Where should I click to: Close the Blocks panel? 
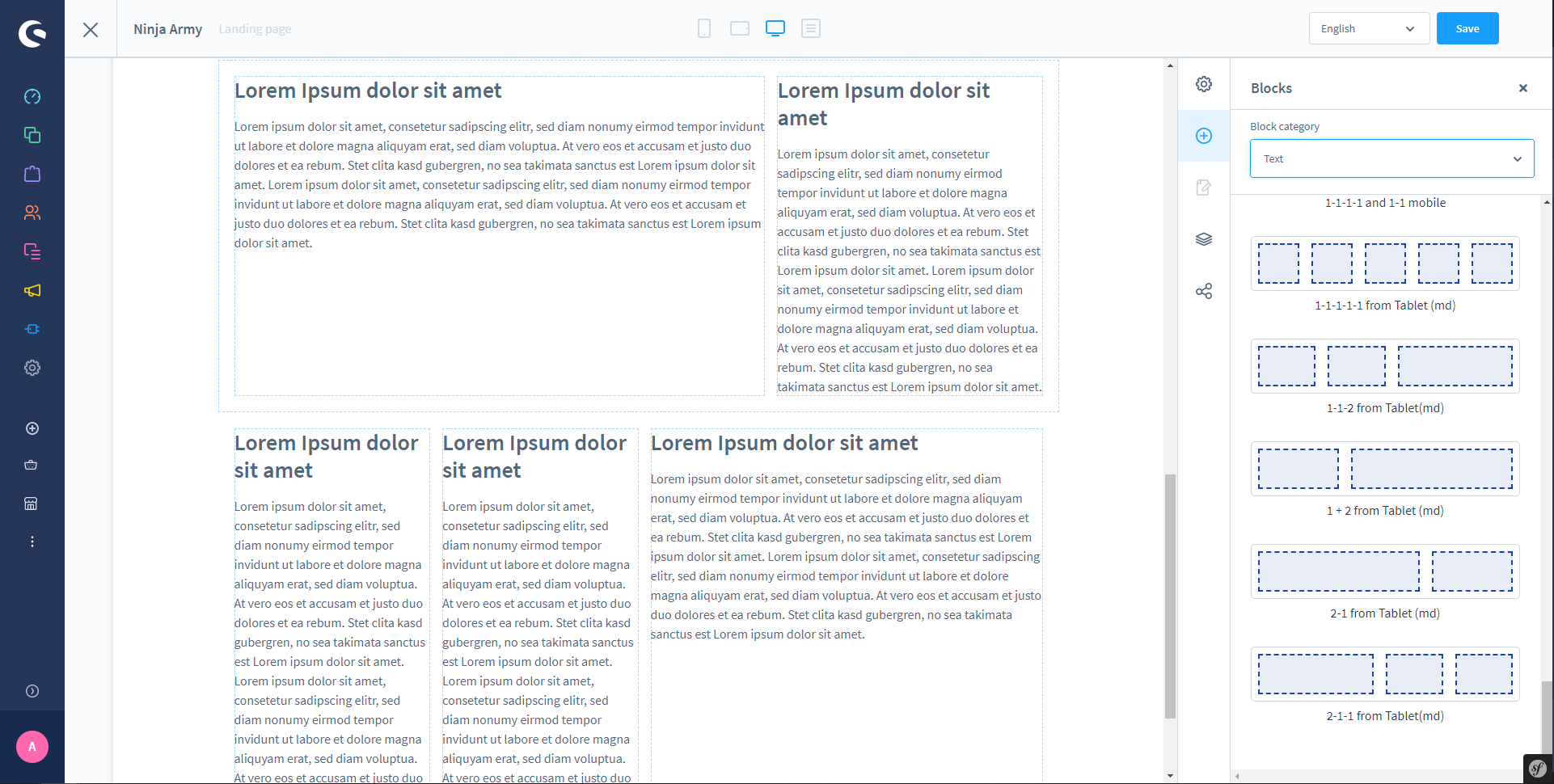[x=1523, y=88]
